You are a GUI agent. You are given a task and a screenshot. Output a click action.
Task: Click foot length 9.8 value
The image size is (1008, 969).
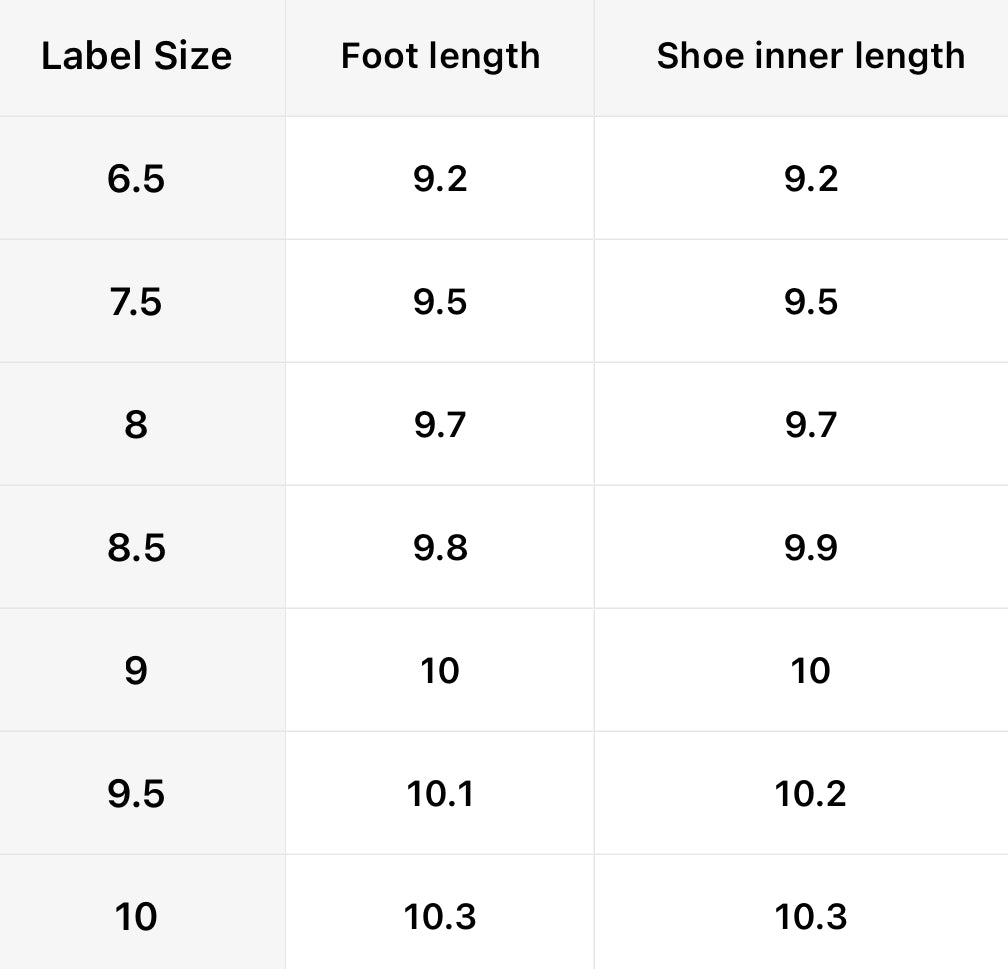tap(440, 548)
